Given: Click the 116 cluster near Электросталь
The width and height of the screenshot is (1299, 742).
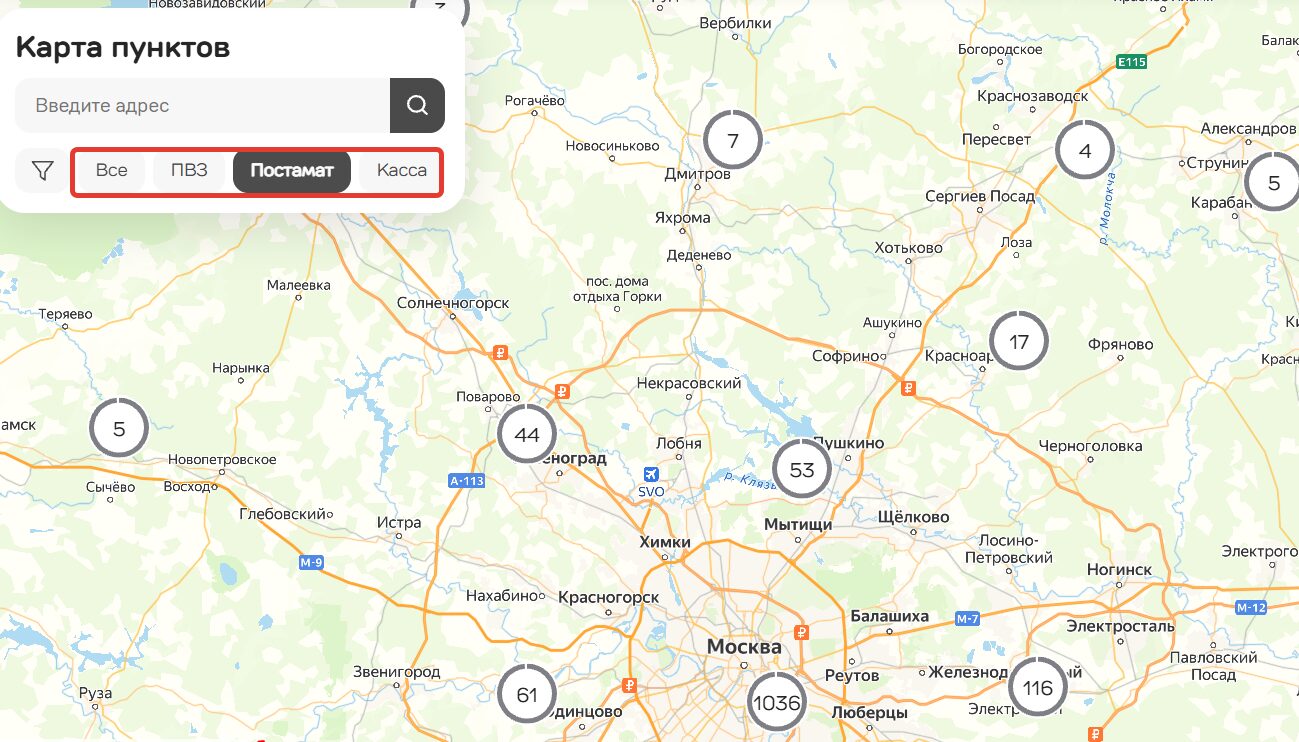Looking at the screenshot, I should point(1038,688).
